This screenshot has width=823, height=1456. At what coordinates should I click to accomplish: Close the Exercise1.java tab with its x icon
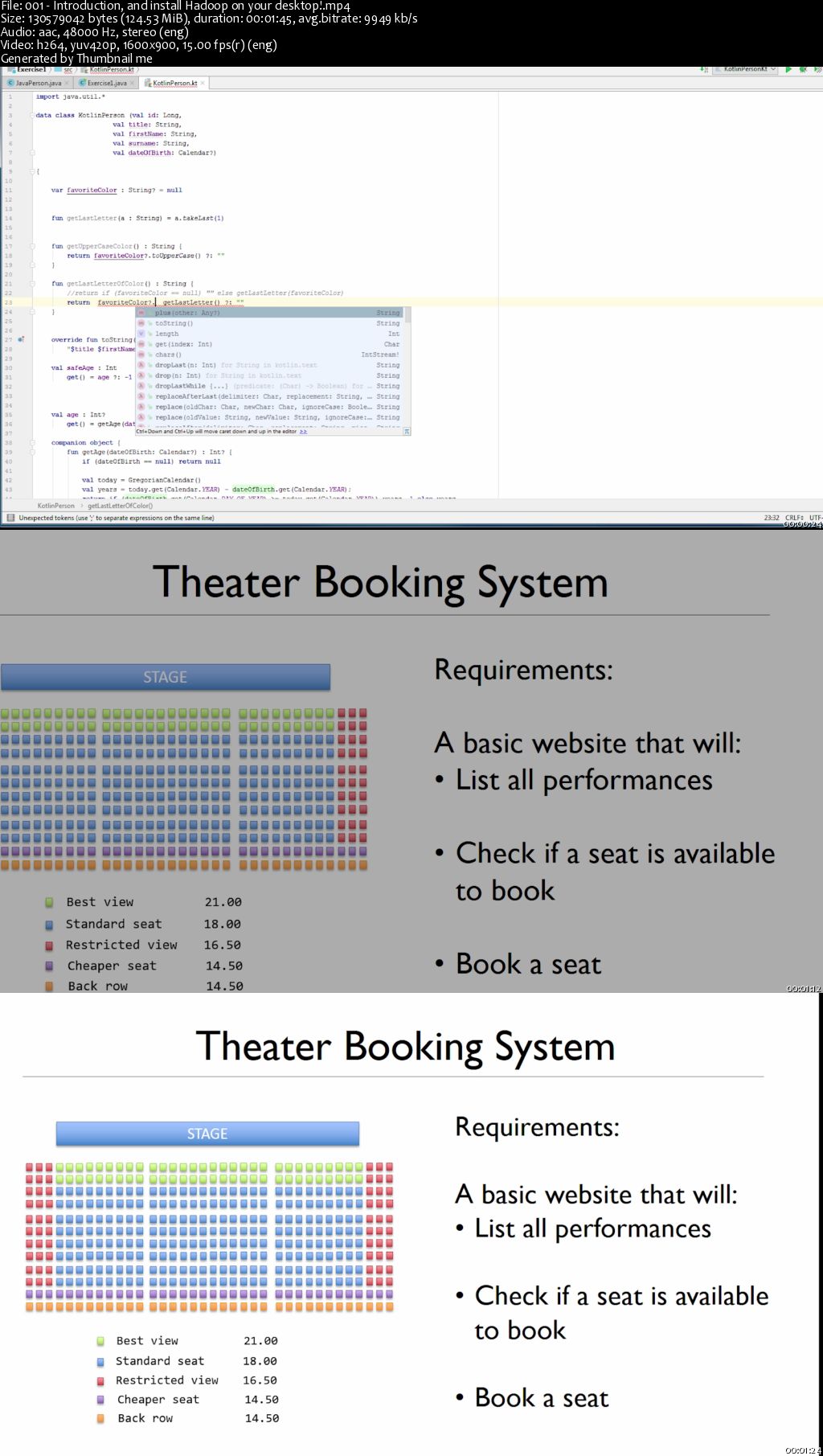coord(133,83)
